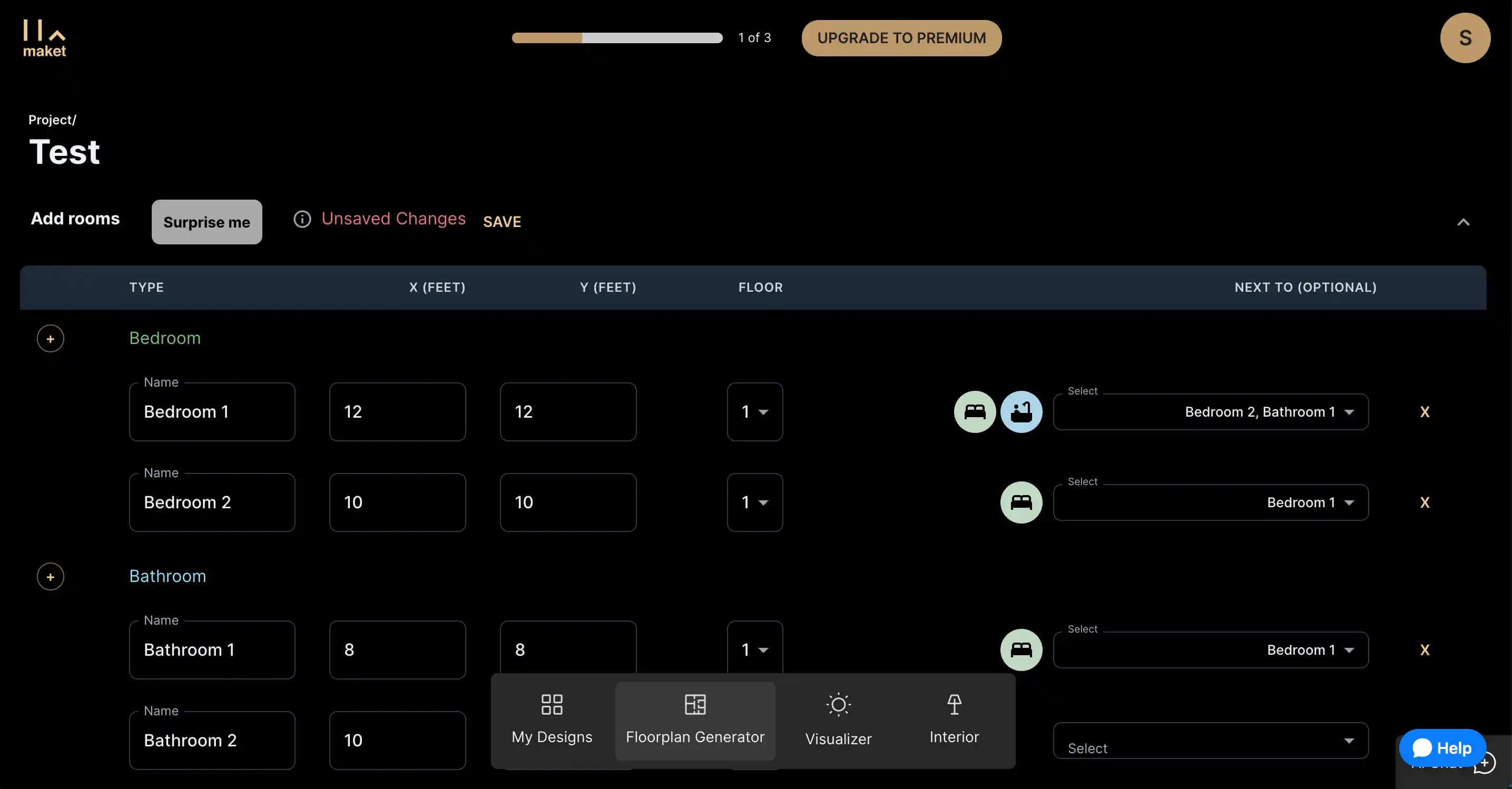Open Bathroom 2 Next To select
1512x789 pixels.
pos(1210,741)
